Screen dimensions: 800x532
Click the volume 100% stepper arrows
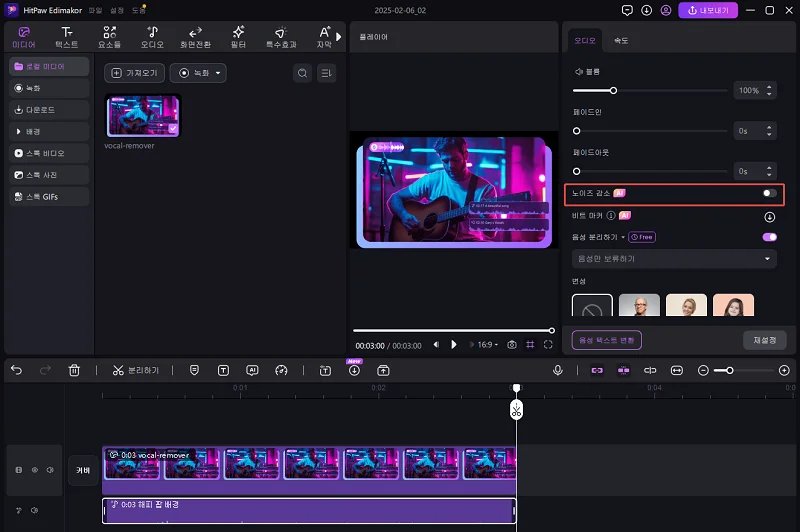click(x=769, y=90)
